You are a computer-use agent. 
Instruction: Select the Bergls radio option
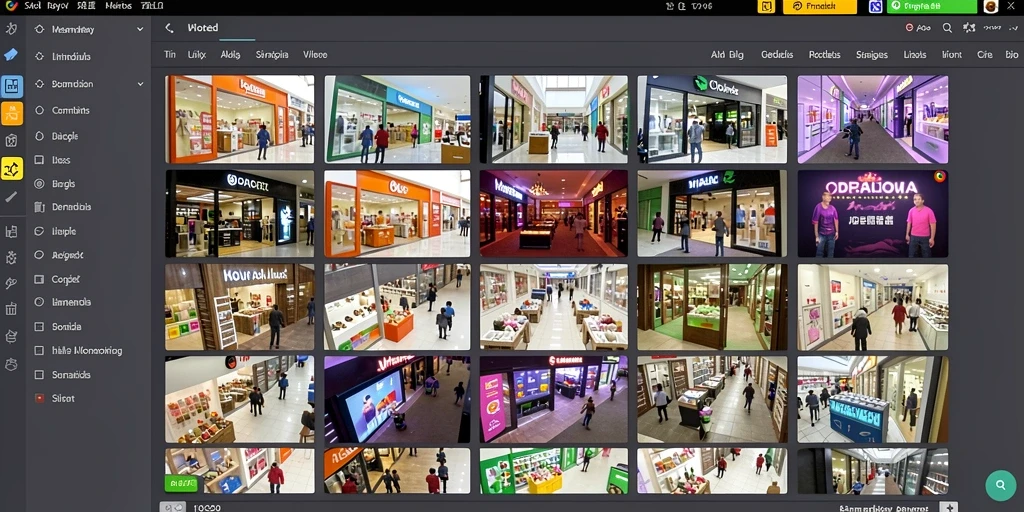point(39,184)
